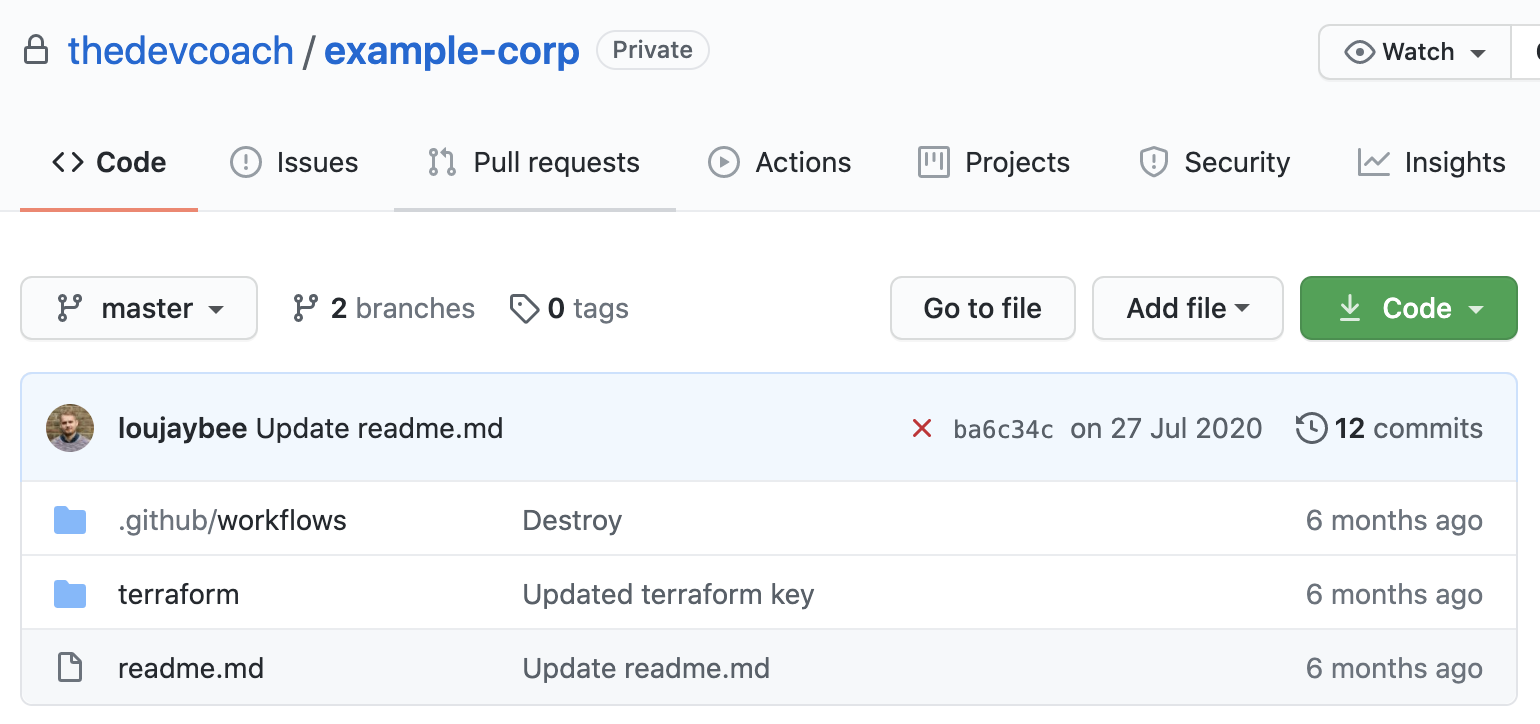Viewport: 1540px width, 724px height.
Task: Click the Go to file button
Action: (x=982, y=308)
